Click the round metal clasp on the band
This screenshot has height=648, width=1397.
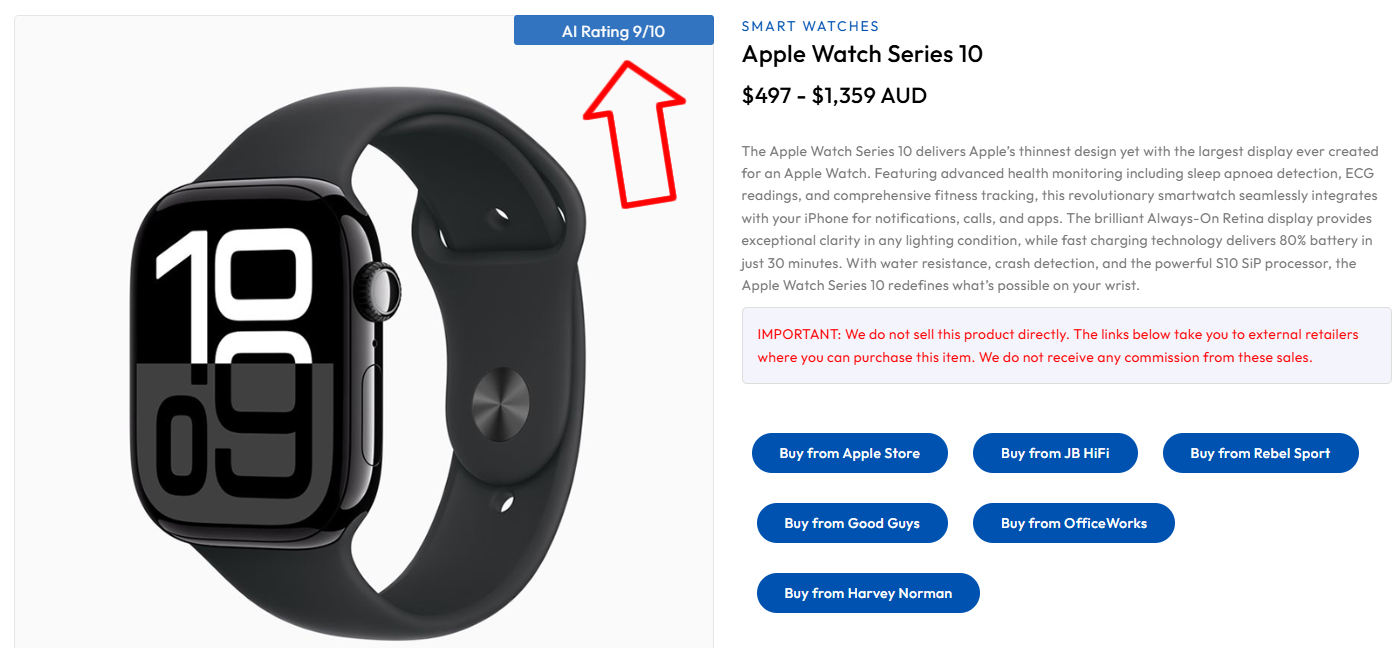pyautogui.click(x=498, y=403)
